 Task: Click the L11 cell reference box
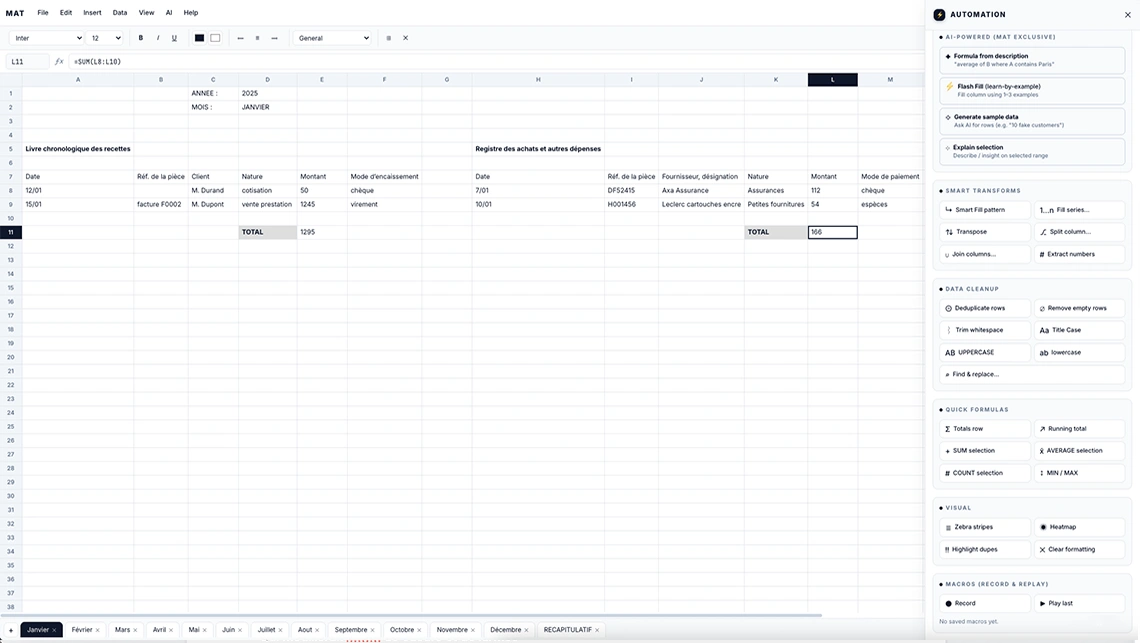[28, 62]
